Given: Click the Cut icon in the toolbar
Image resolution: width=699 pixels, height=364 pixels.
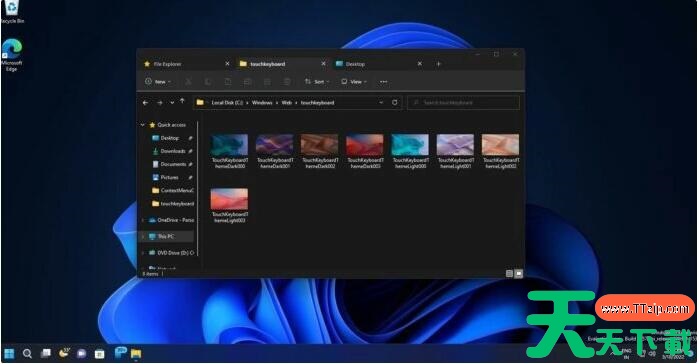Looking at the screenshot, I should click(189, 82).
